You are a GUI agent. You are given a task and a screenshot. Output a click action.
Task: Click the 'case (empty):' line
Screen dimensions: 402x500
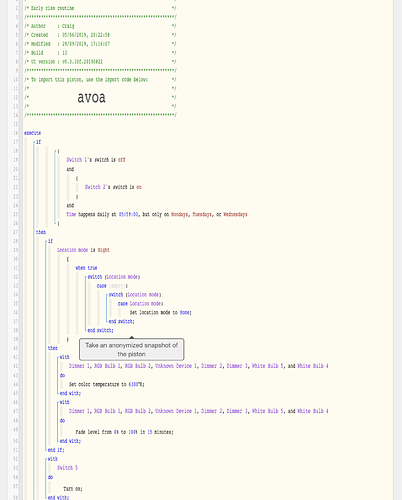pyautogui.click(x=112, y=286)
